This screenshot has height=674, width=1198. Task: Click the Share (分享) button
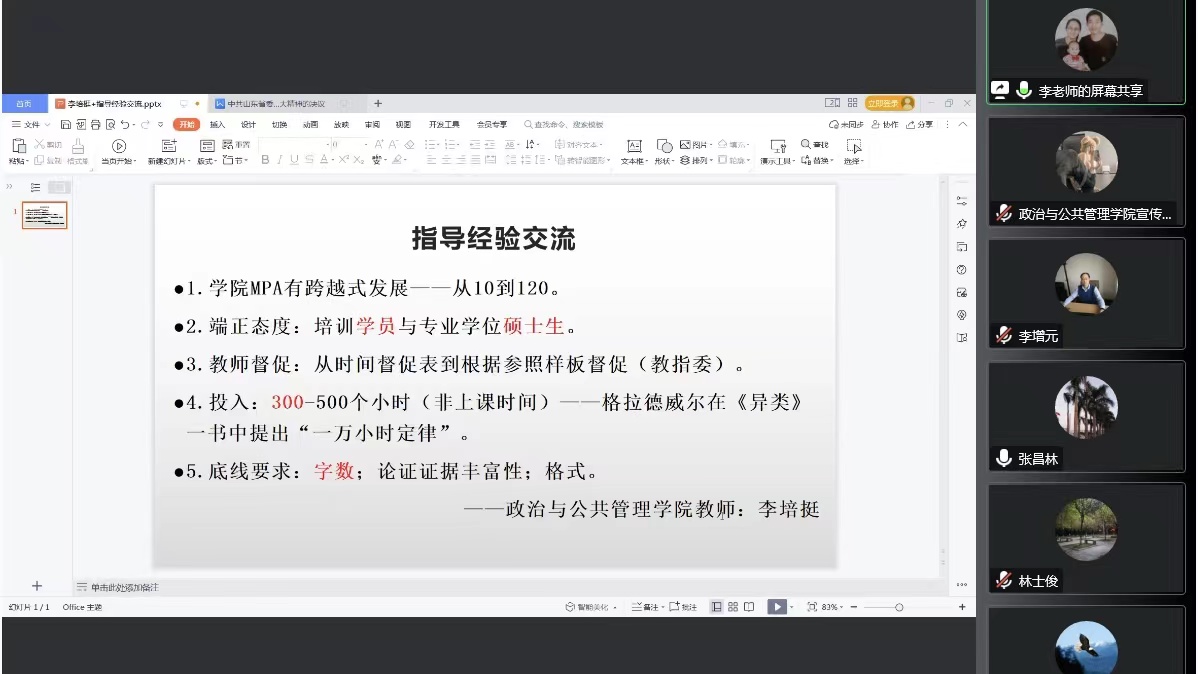920,125
